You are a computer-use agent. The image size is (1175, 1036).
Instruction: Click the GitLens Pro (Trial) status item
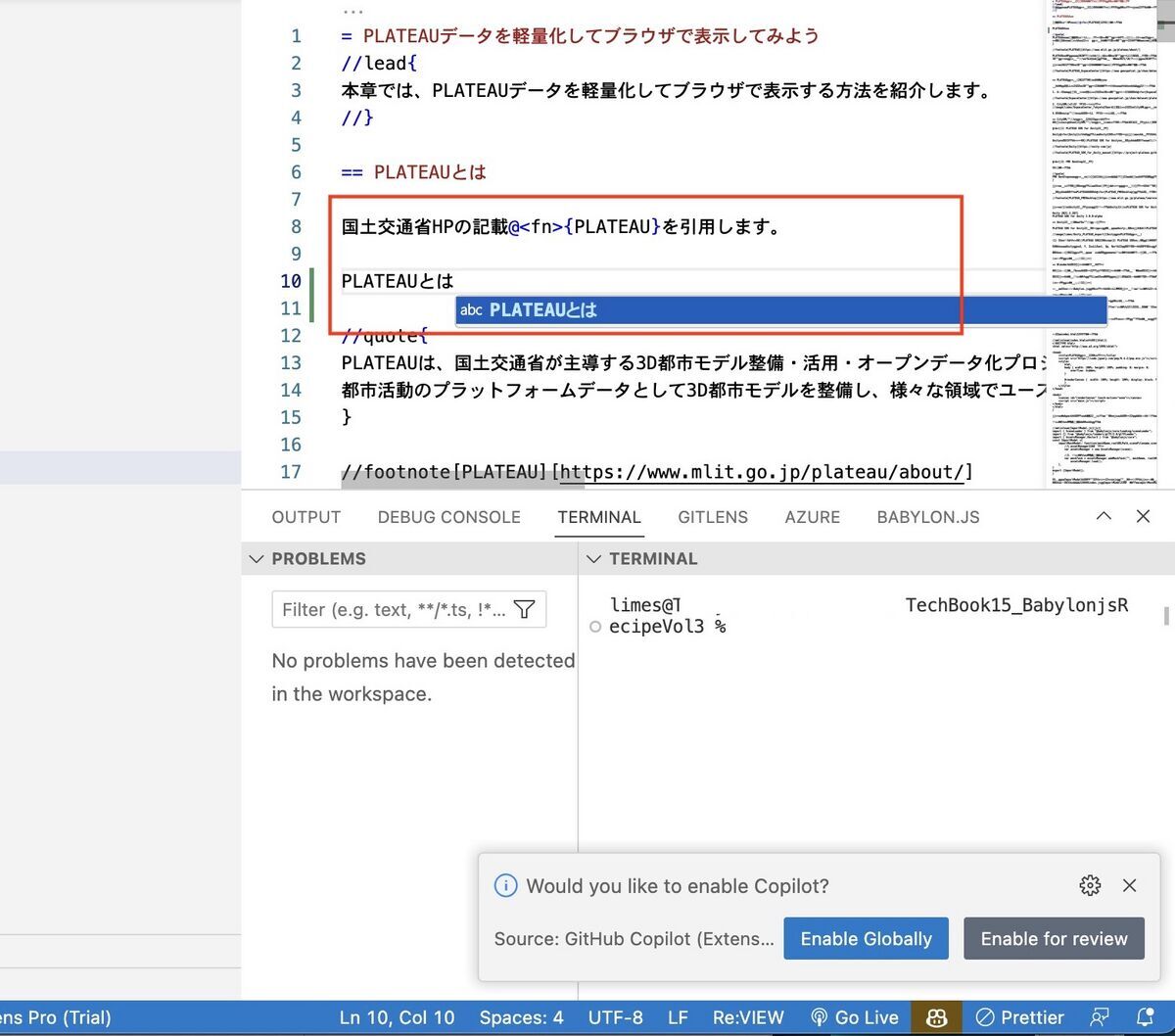pyautogui.click(x=56, y=1017)
